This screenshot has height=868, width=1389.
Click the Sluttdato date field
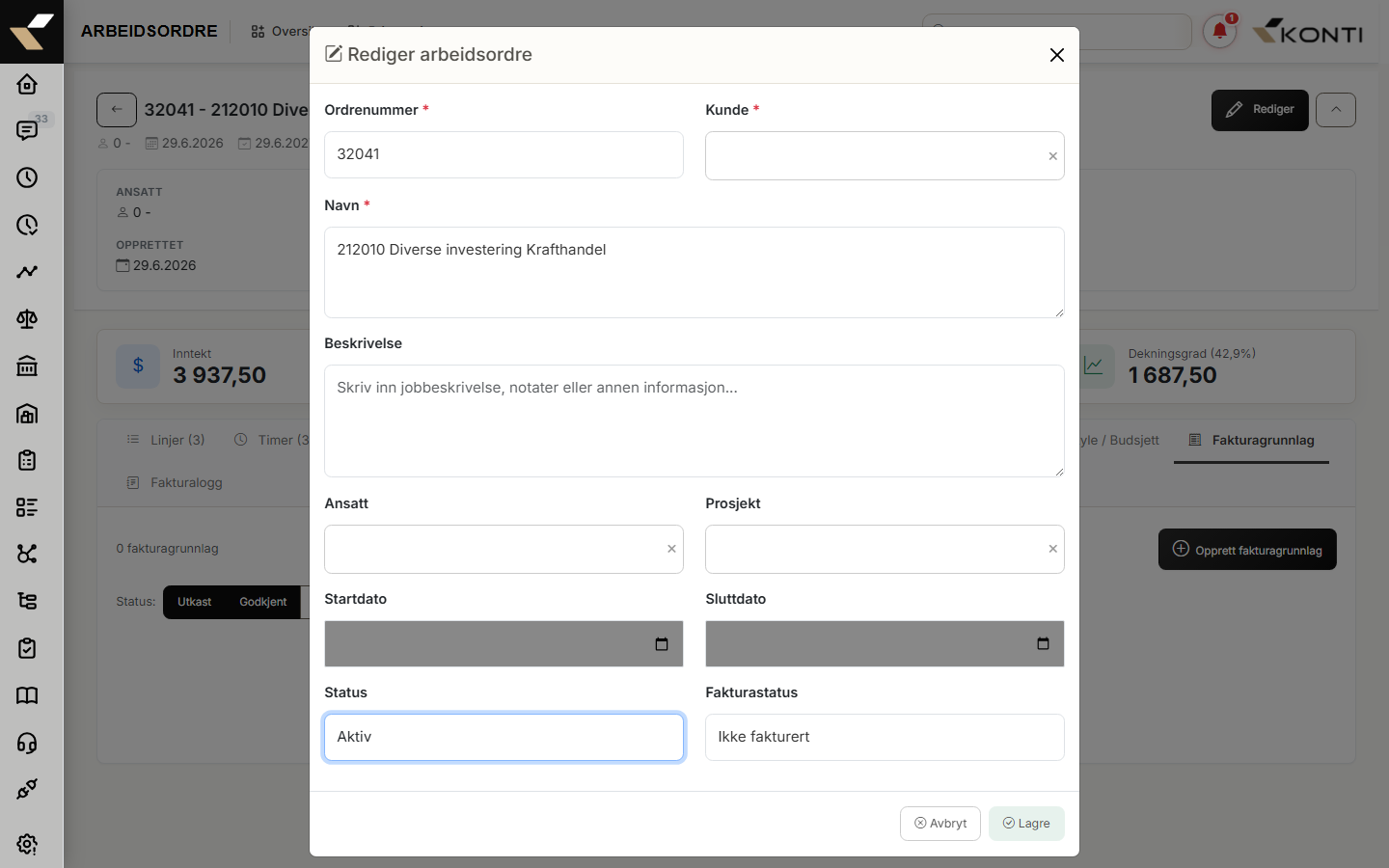(885, 643)
